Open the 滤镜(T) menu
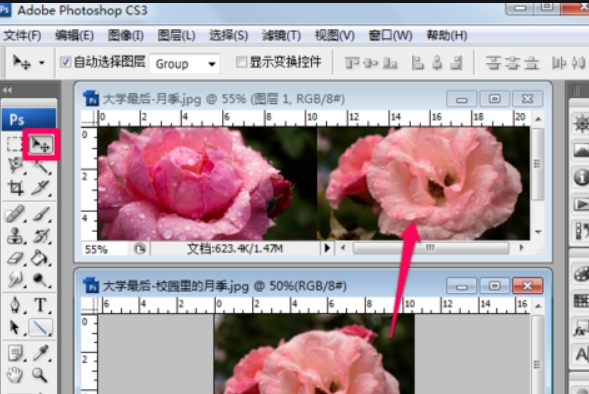Viewport: 589px width, 394px height. (281, 36)
